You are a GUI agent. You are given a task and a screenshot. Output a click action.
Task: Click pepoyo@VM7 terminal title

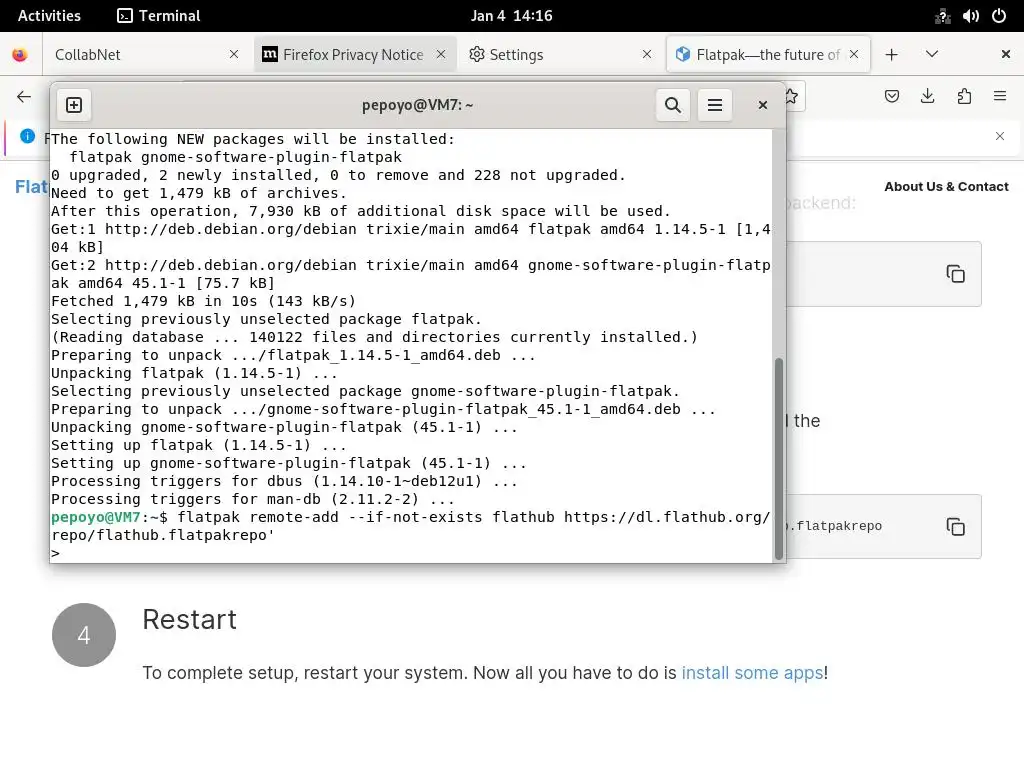point(417,105)
